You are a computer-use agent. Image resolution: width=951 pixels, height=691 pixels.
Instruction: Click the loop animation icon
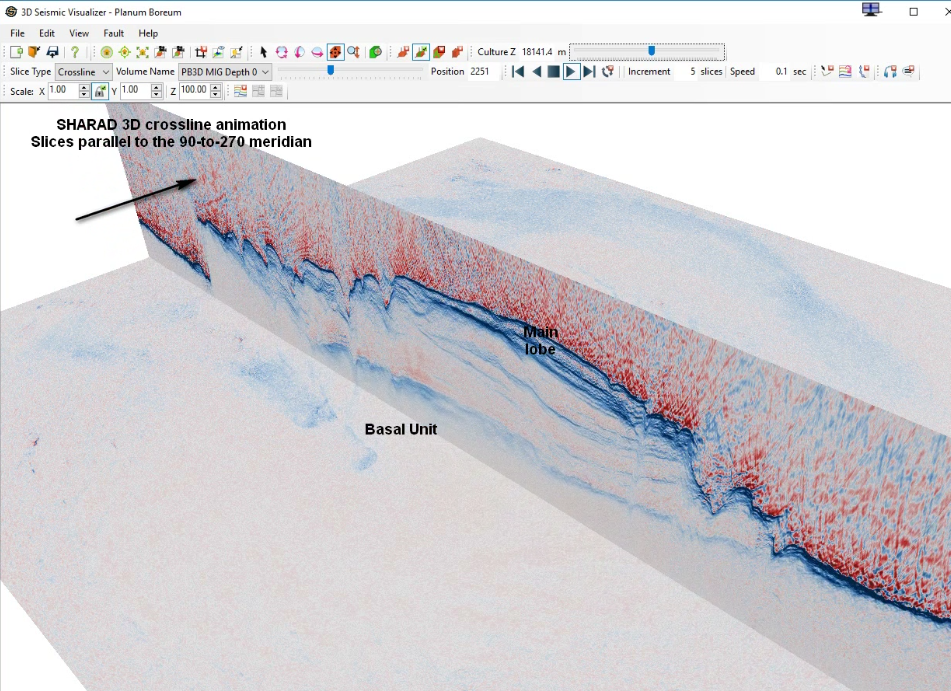coord(607,72)
